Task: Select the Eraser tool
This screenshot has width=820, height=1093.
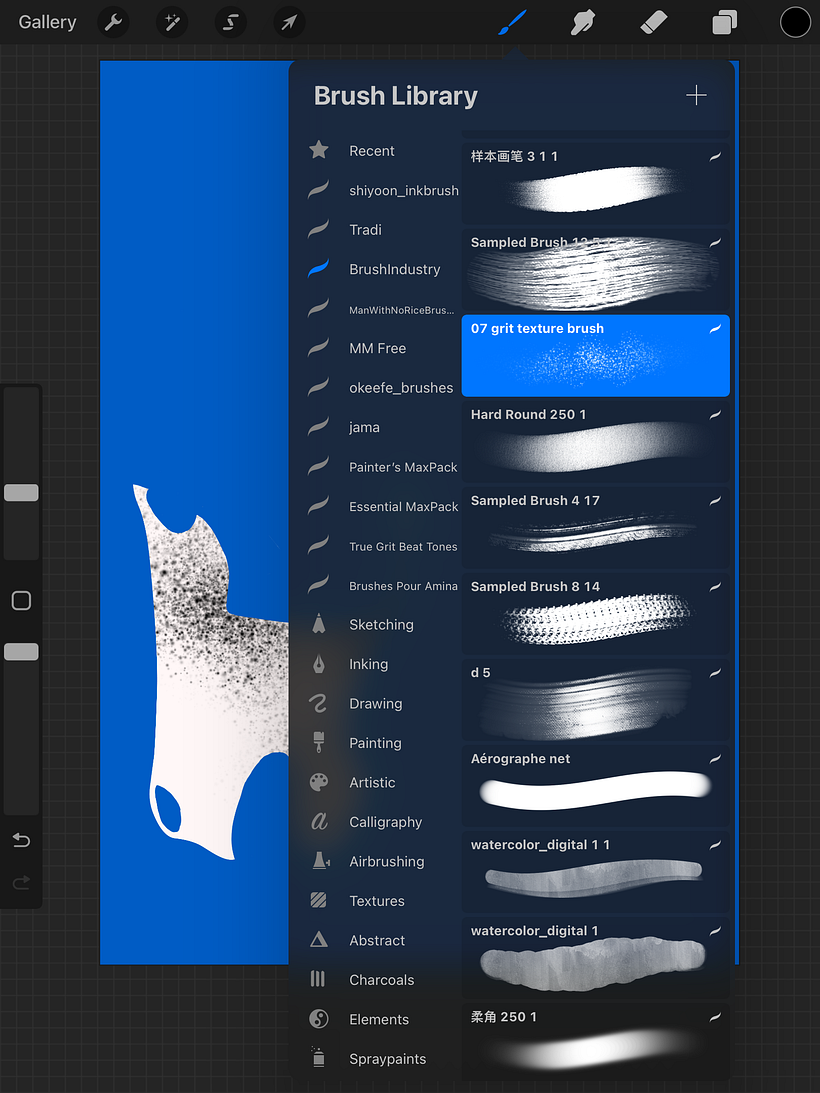Action: tap(653, 23)
